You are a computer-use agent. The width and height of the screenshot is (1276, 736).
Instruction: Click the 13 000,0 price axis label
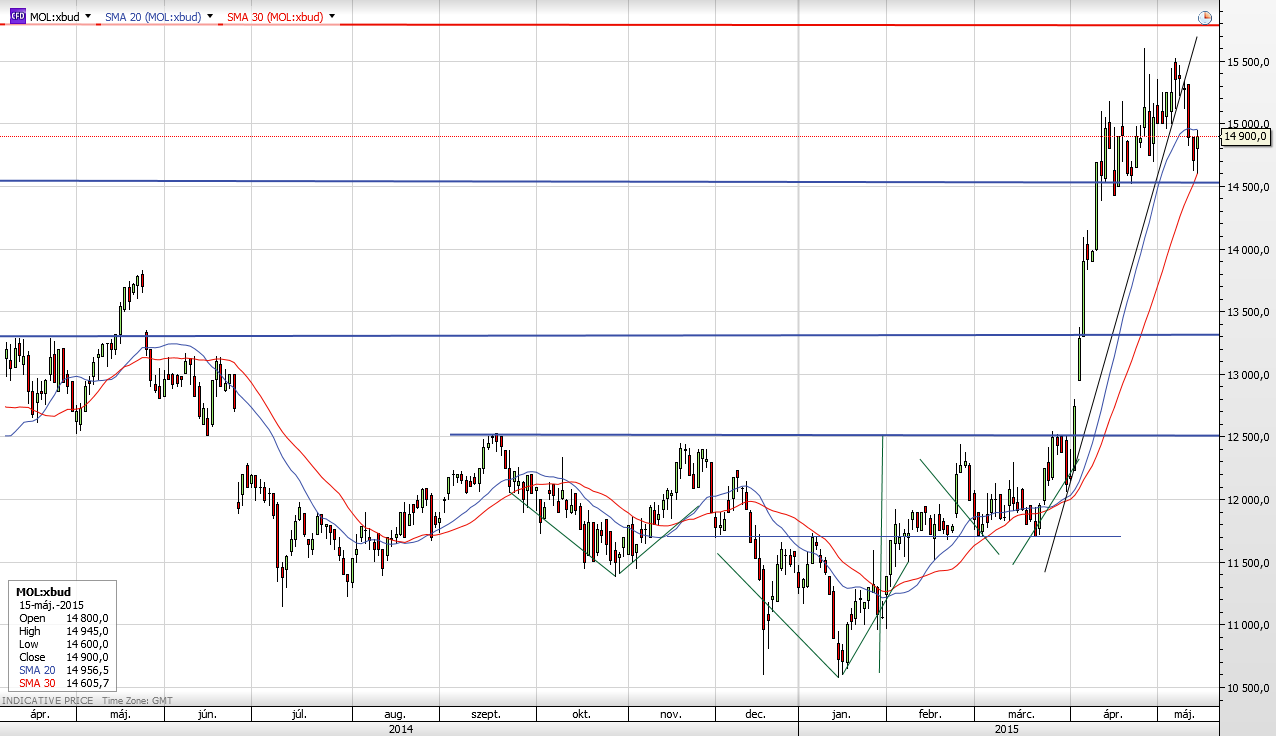1247,375
